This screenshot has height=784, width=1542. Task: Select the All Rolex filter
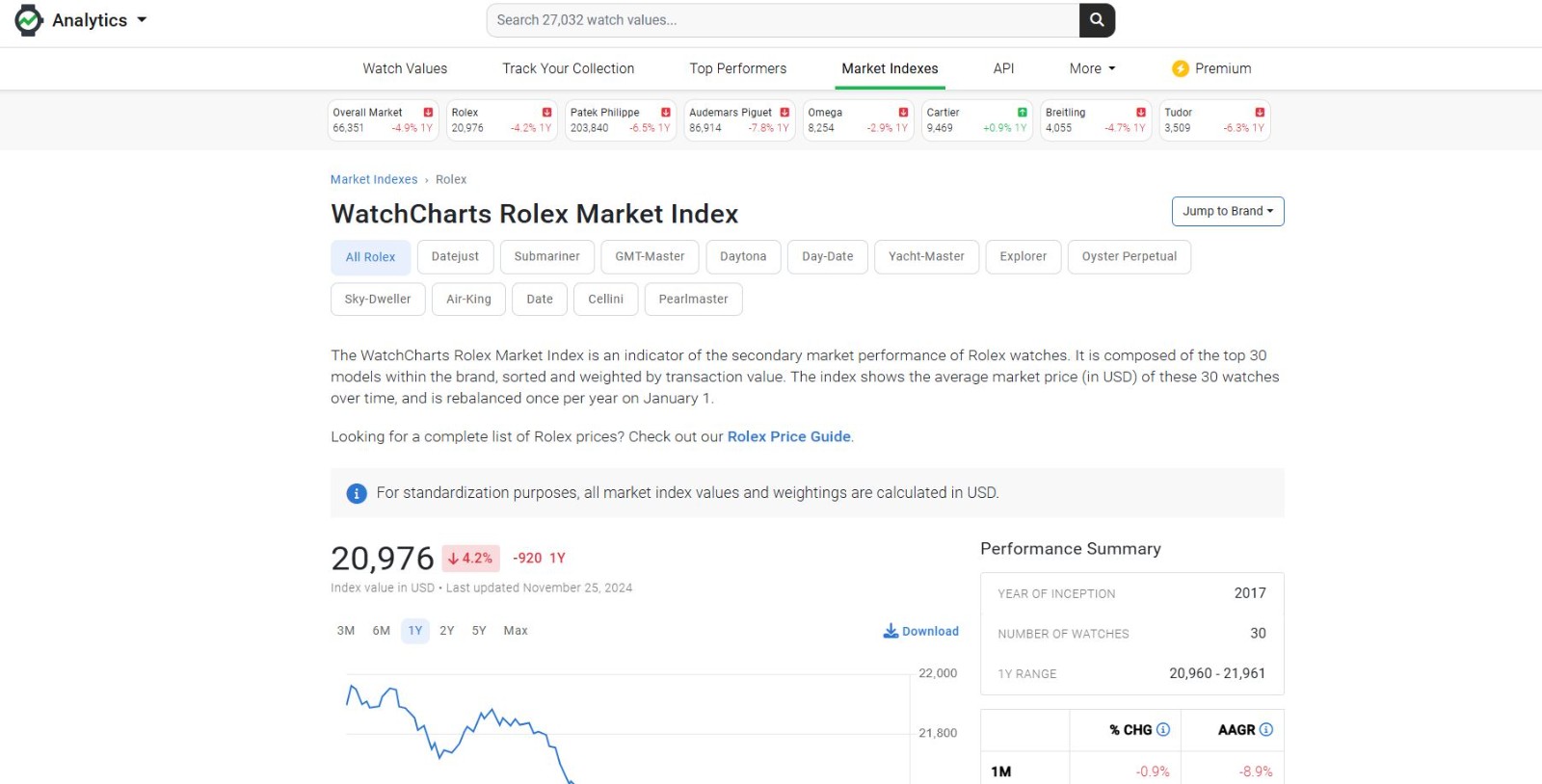point(370,257)
